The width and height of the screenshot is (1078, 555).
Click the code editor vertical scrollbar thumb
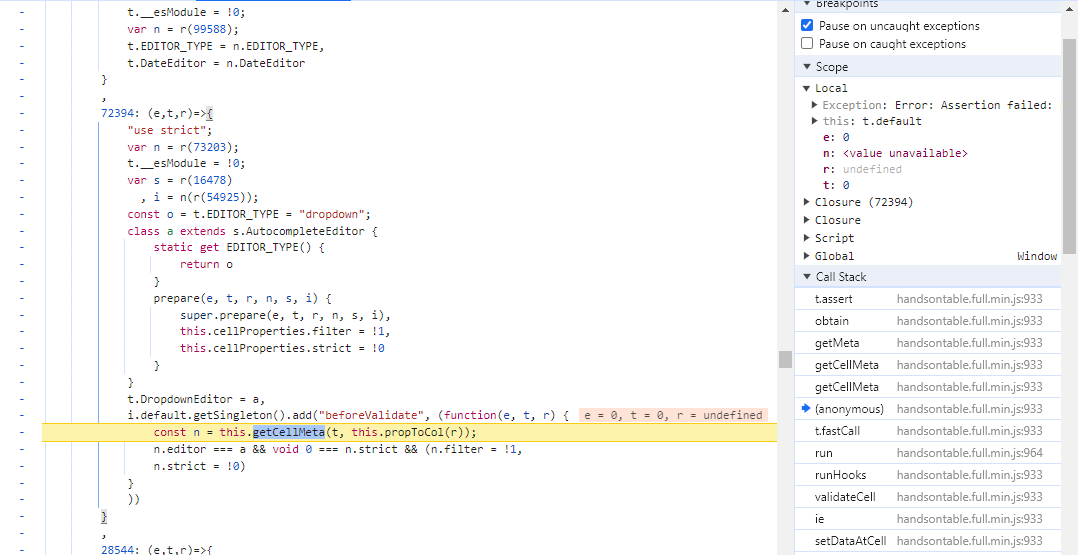pos(785,360)
